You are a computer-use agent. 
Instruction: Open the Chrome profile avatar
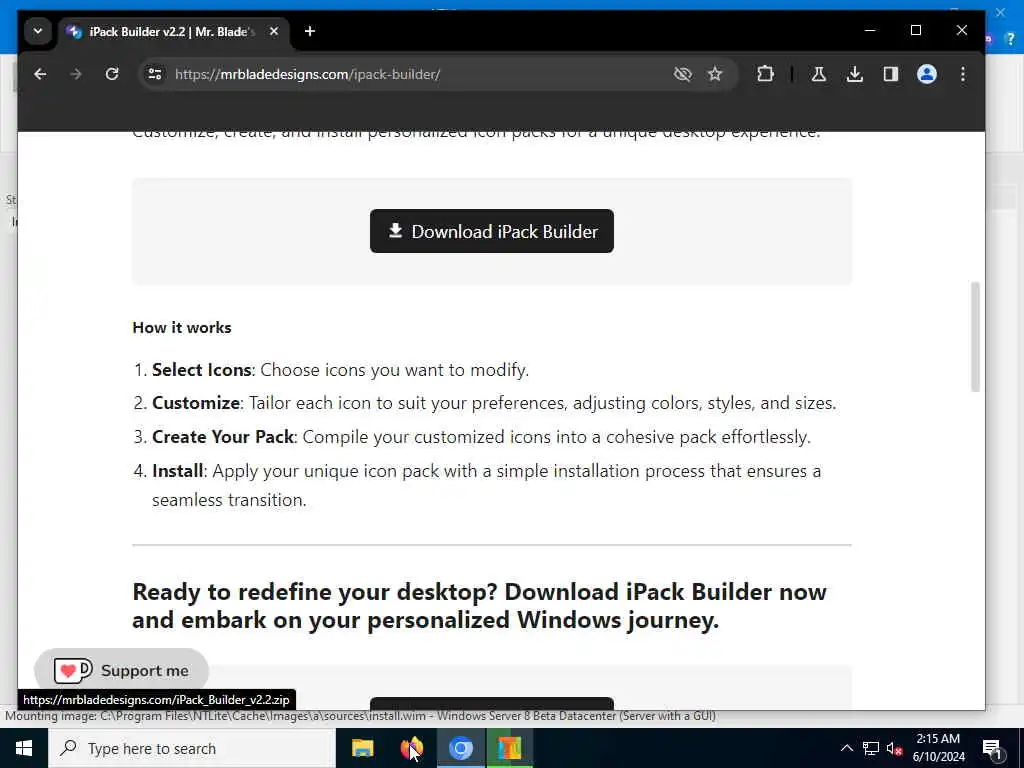(x=927, y=74)
